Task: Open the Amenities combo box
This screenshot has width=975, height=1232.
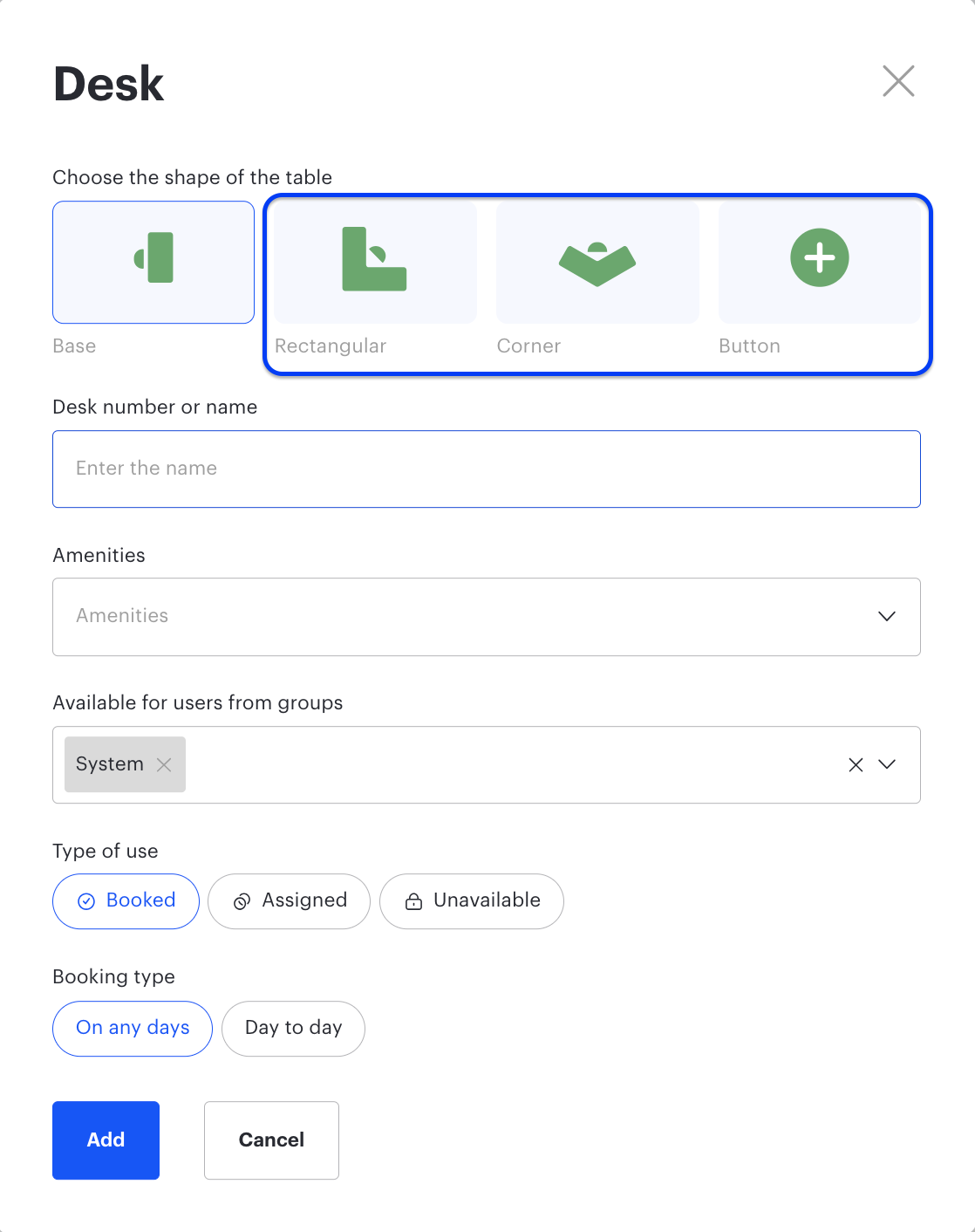Action: point(487,617)
